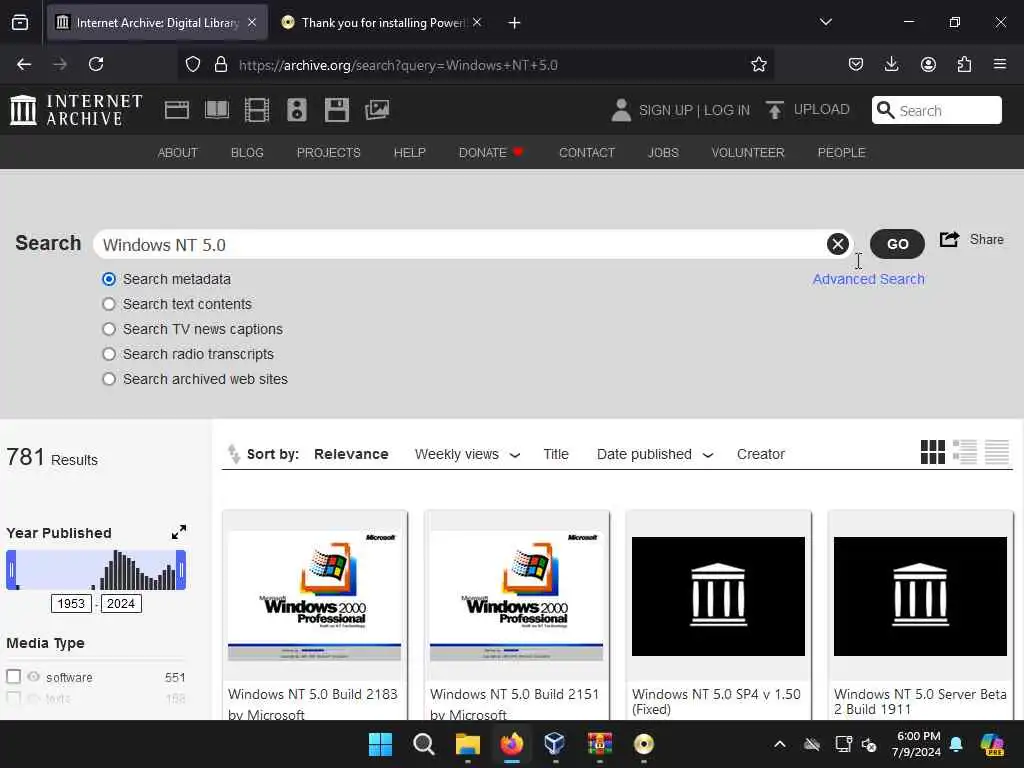Expand the Year Published histogram
Viewport: 1024px width, 768px height.
pos(178,532)
